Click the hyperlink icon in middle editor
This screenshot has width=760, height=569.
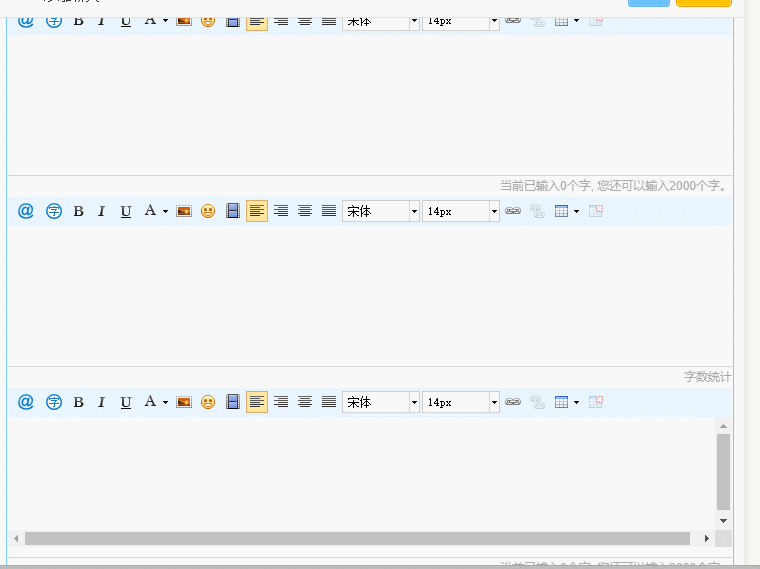coord(513,211)
